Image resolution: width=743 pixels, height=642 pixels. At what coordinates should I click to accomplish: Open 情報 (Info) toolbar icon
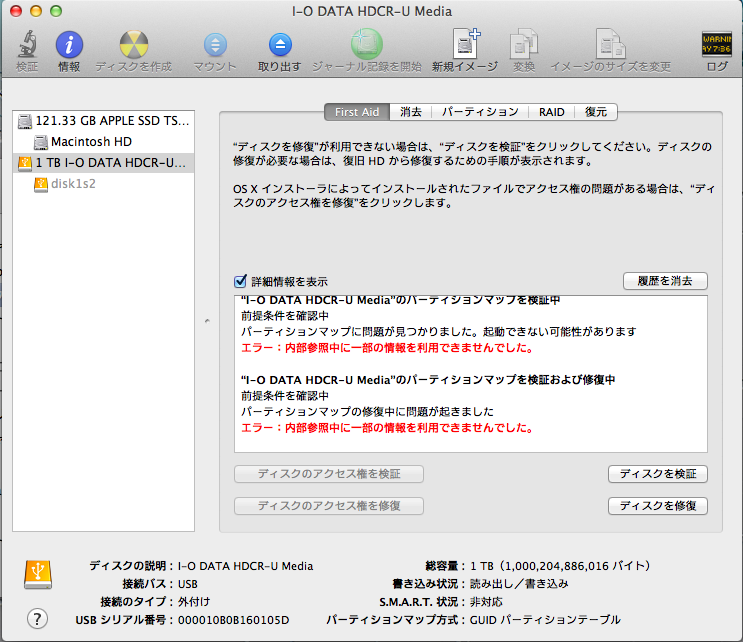click(69, 46)
